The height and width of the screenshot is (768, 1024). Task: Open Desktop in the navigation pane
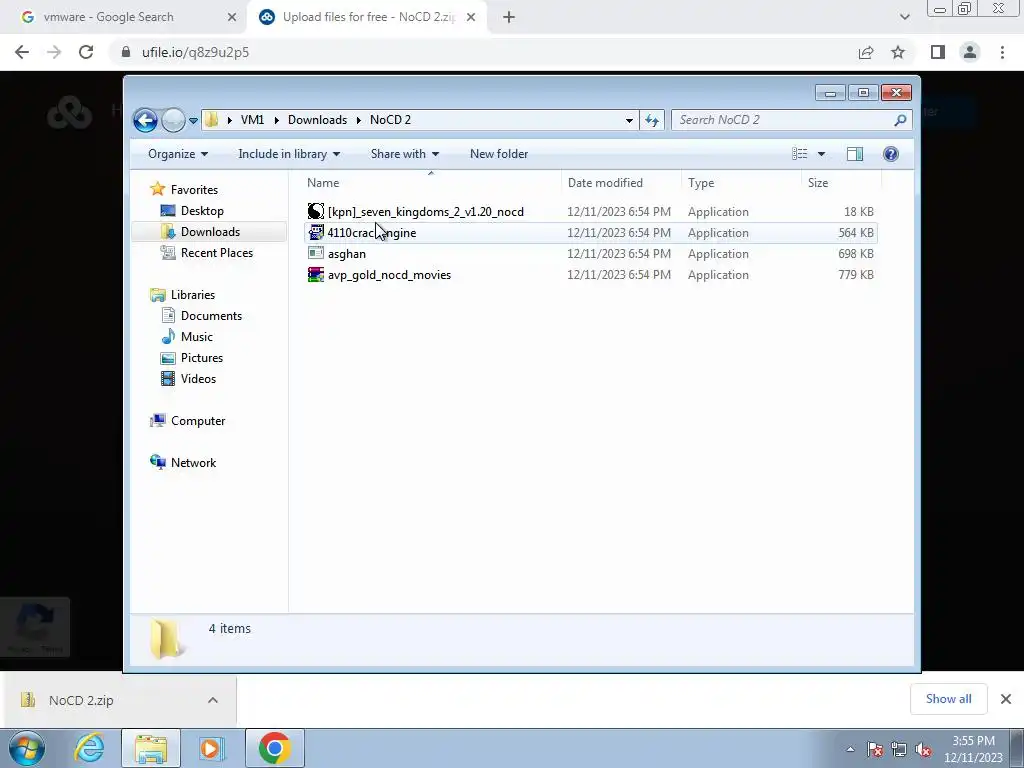tap(202, 210)
